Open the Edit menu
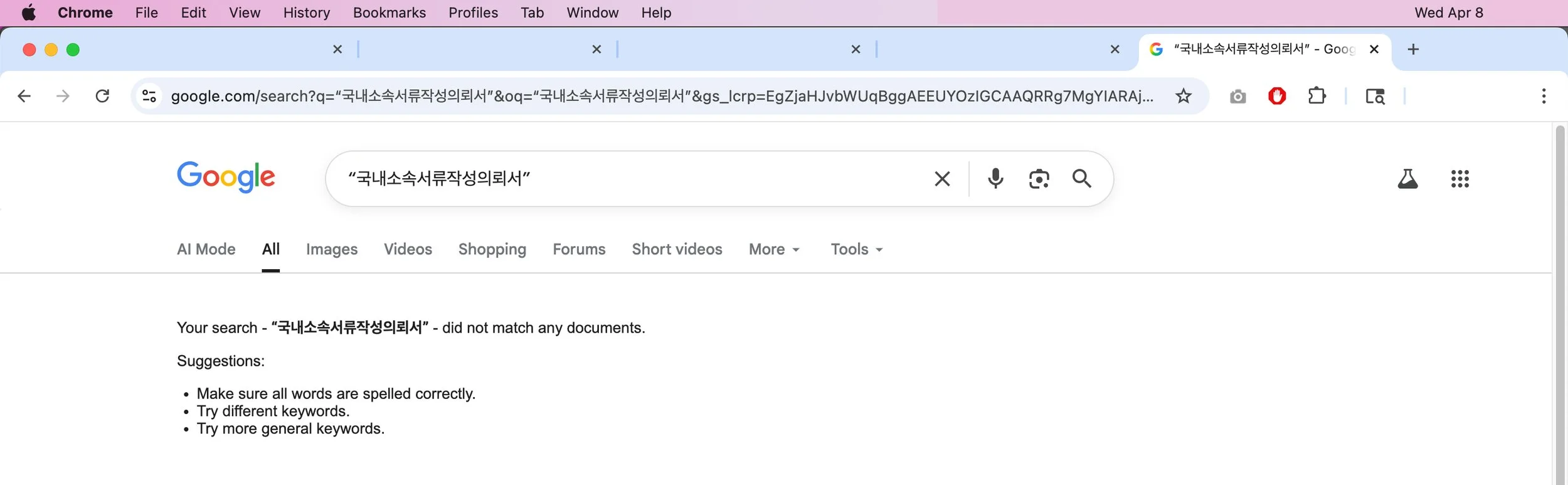 (x=193, y=13)
